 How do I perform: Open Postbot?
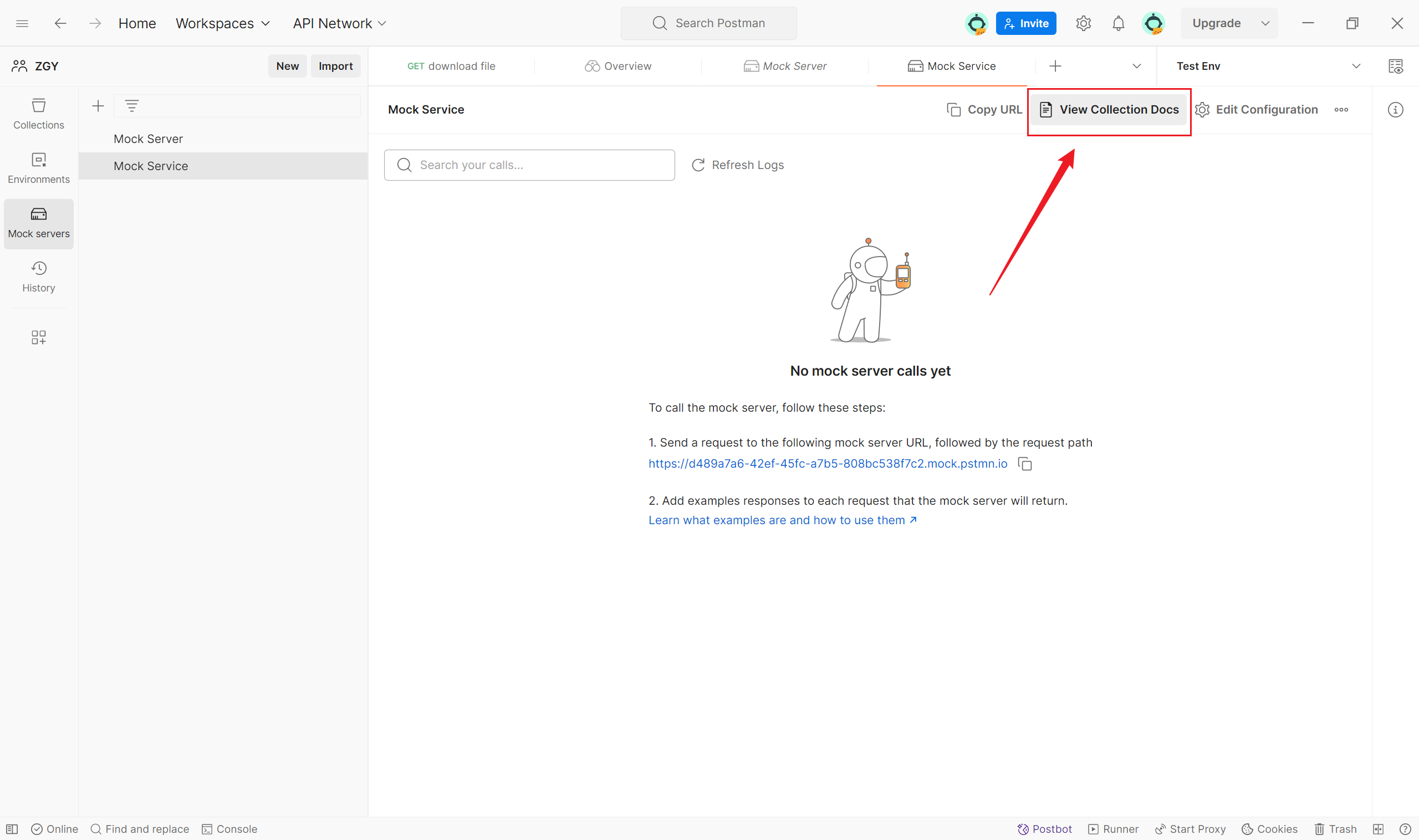click(x=1044, y=829)
